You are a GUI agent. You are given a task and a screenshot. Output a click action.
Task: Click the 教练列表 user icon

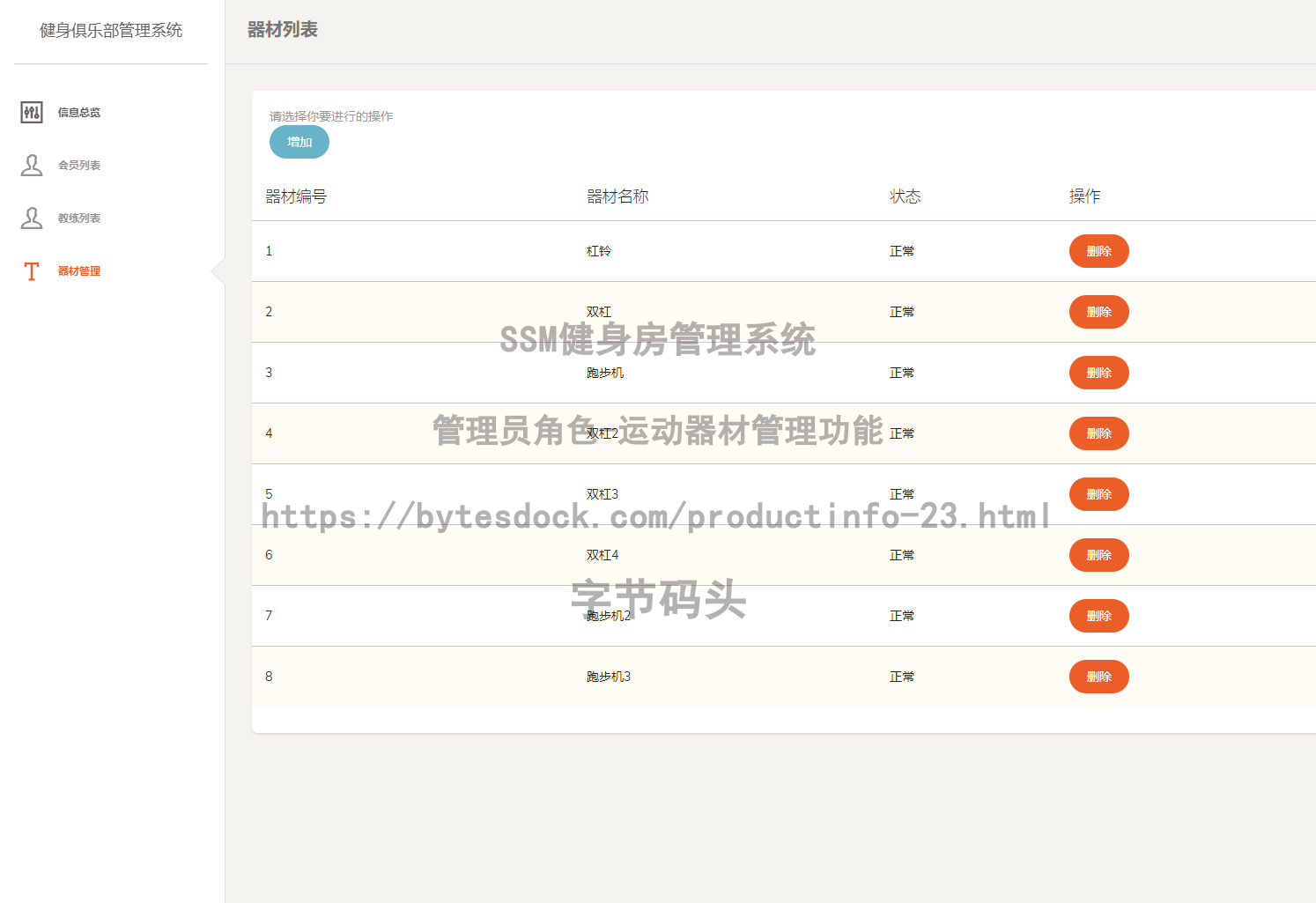point(32,218)
